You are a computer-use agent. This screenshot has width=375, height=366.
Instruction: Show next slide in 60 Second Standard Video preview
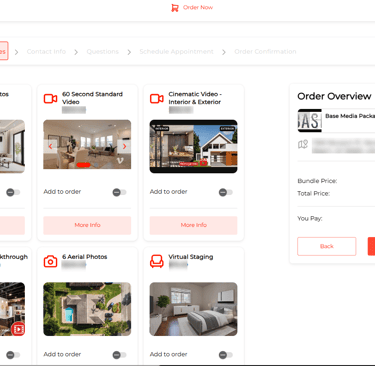tap(124, 146)
